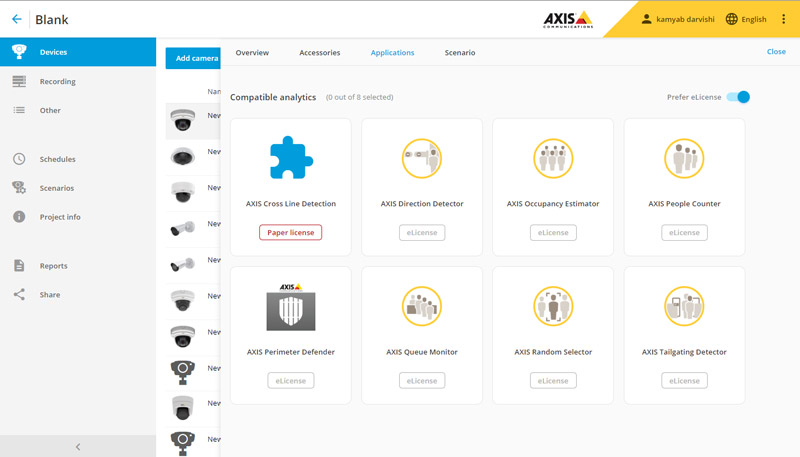
Task: Click the AXIS Cross Line Detection puzzle icon
Action: (291, 158)
